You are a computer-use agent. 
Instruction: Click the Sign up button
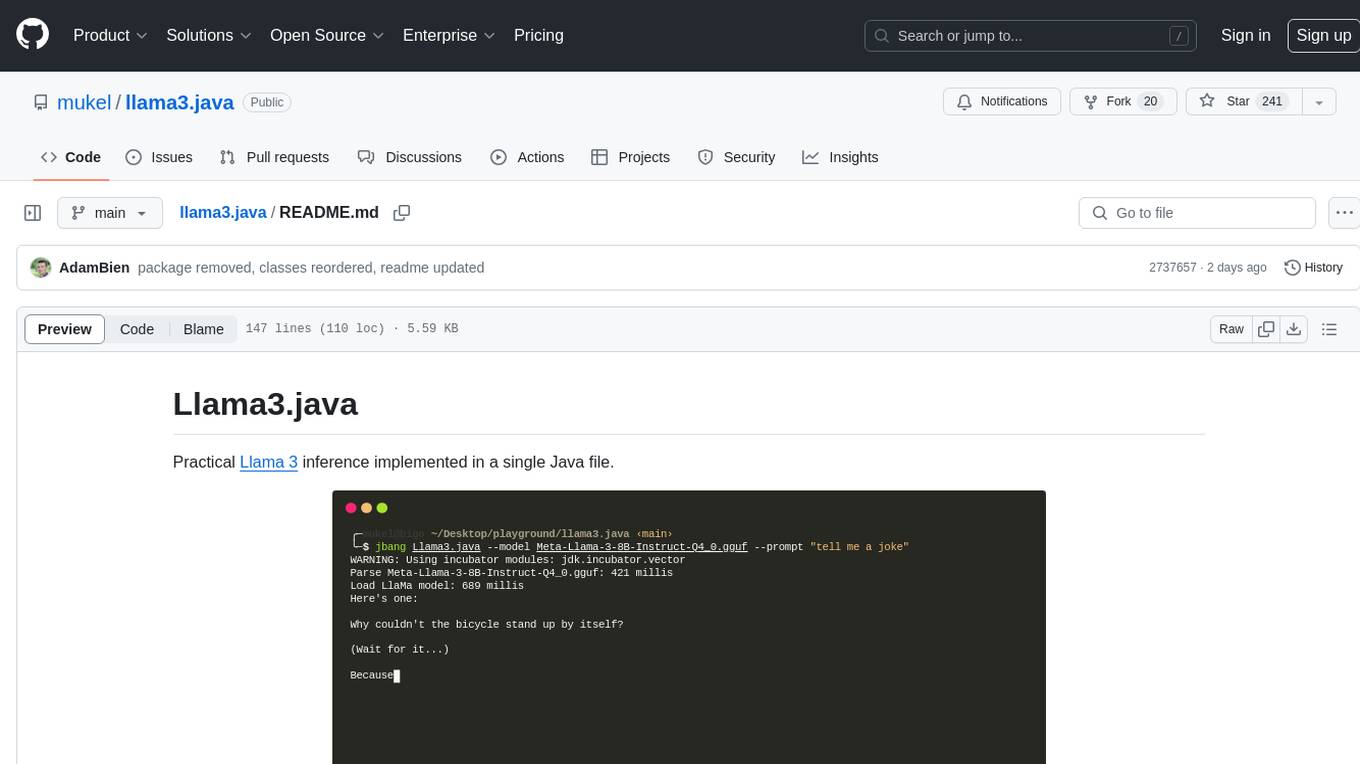pyautogui.click(x=1323, y=35)
